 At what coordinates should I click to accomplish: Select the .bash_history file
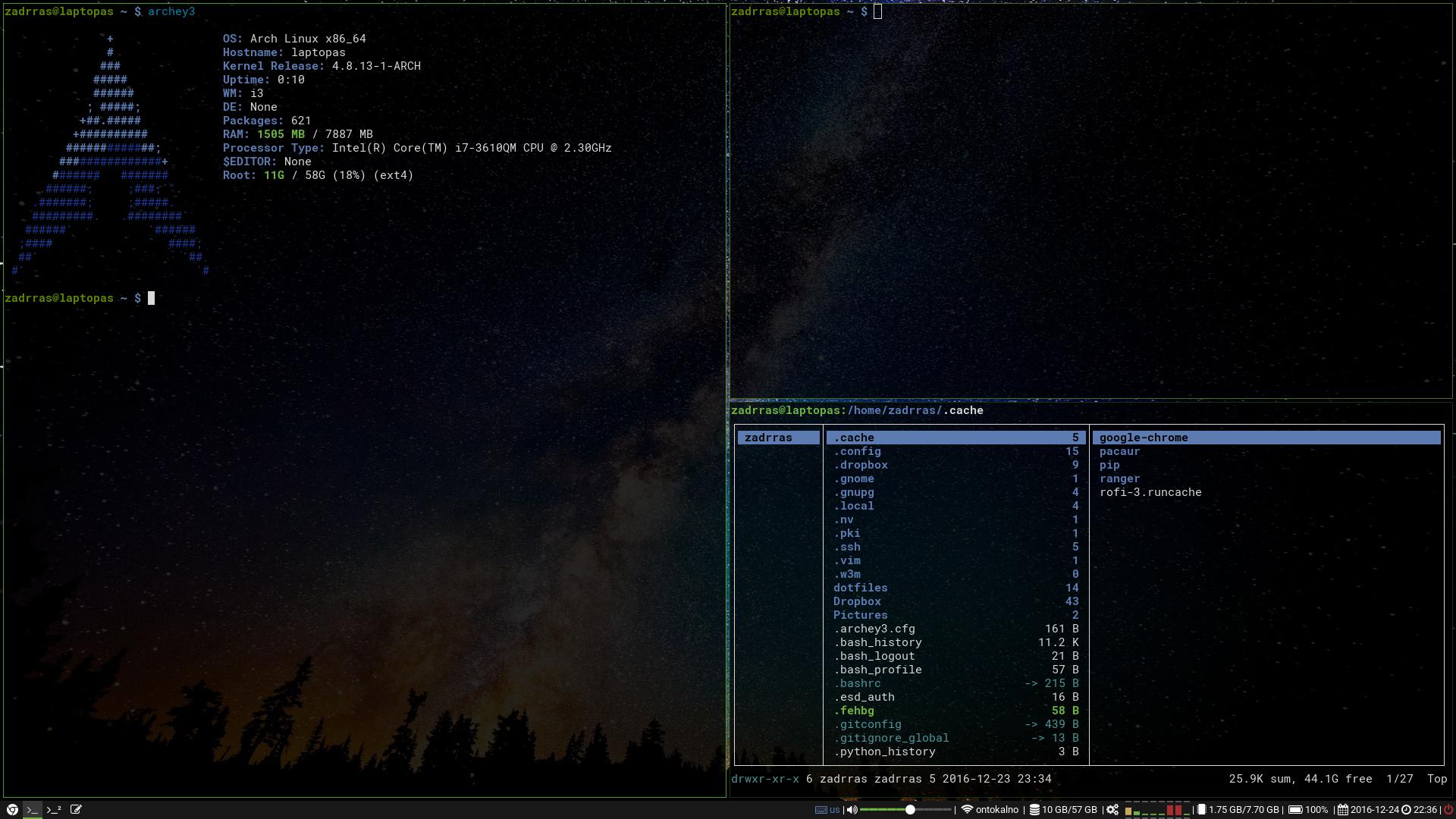point(955,642)
